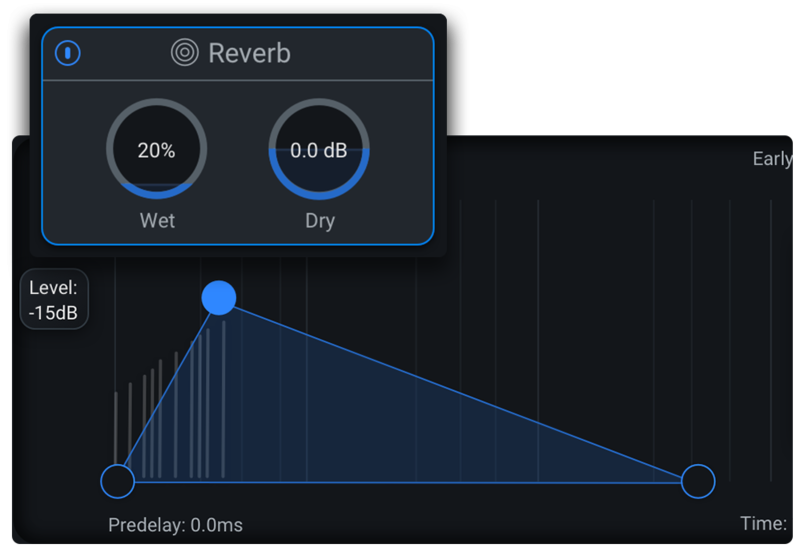Click the envelope baseline between hollow nodes
Image resolution: width=800 pixels, height=548 pixels.
tap(400, 482)
